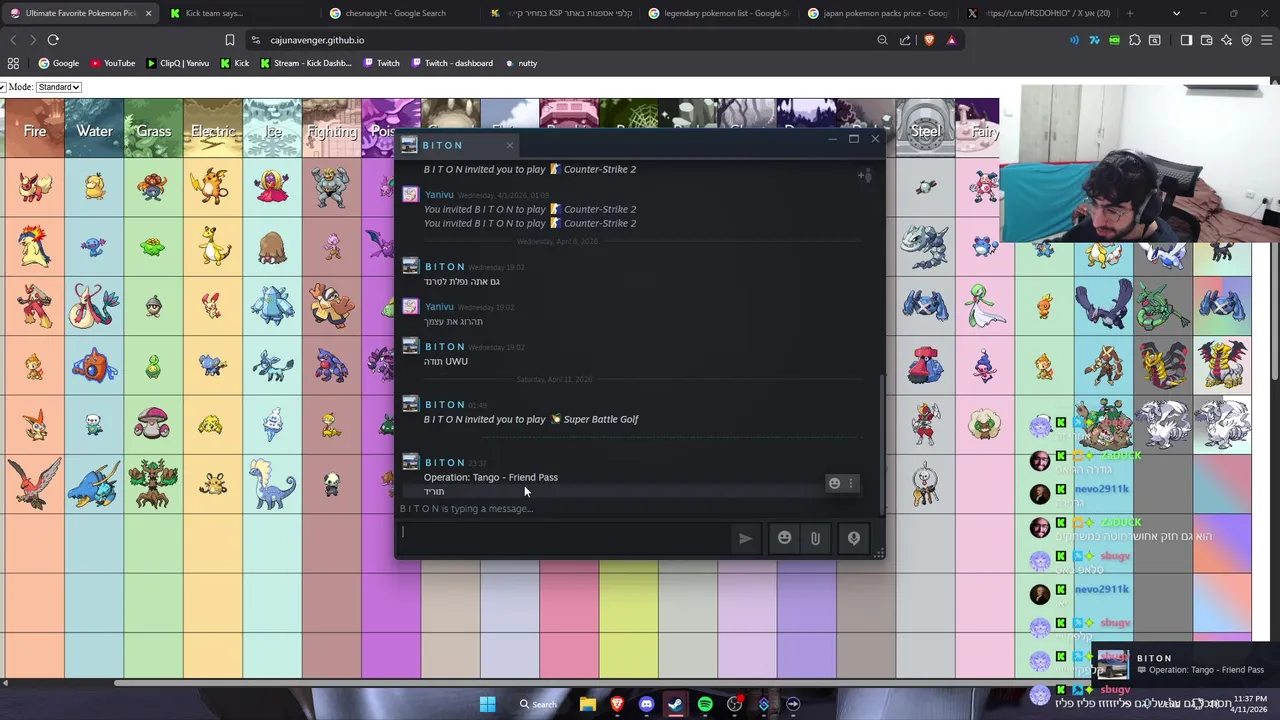Add a reaction to the last message

point(834,483)
